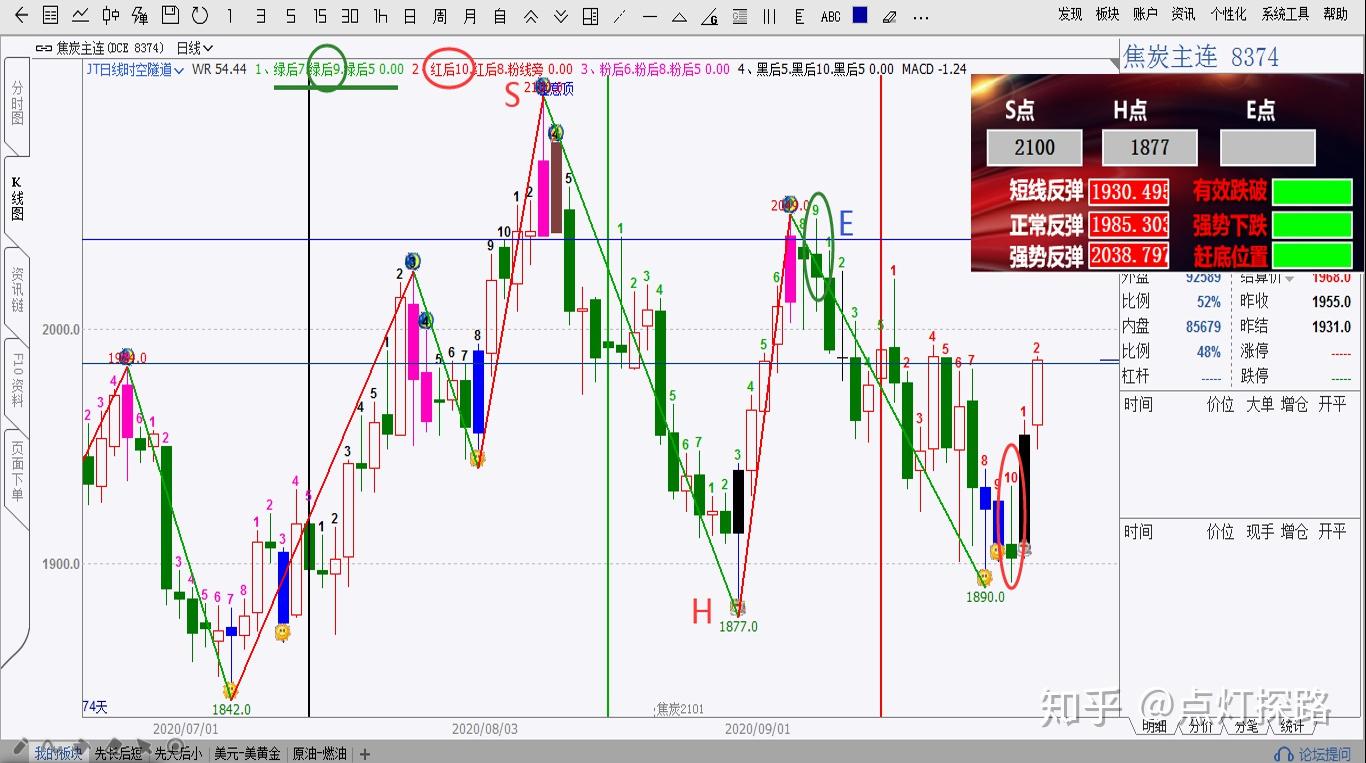The height and width of the screenshot is (763, 1366).
Task: Switch to 明细 panel tab
Action: coord(1154,727)
